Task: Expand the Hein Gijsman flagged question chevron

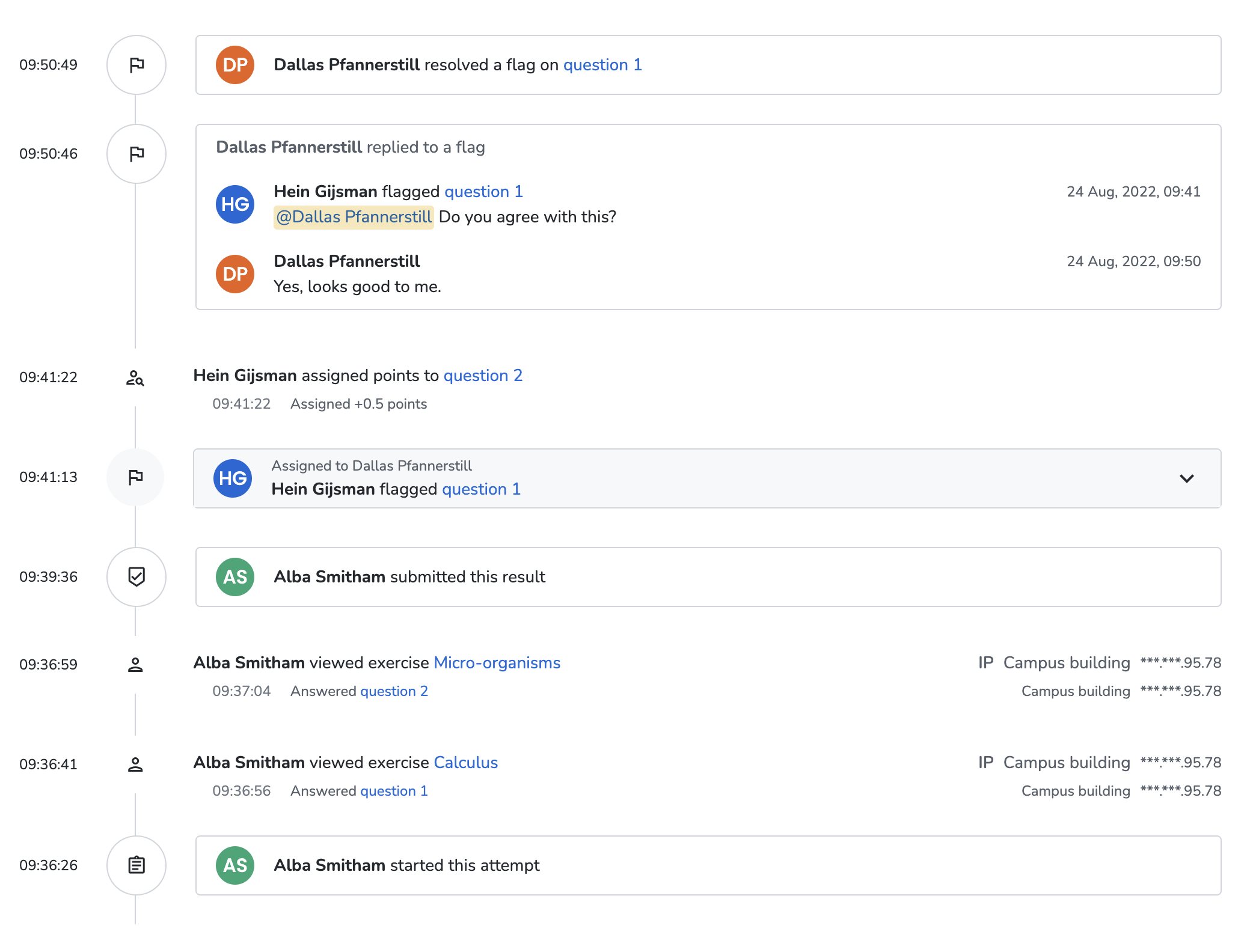Action: (1186, 478)
